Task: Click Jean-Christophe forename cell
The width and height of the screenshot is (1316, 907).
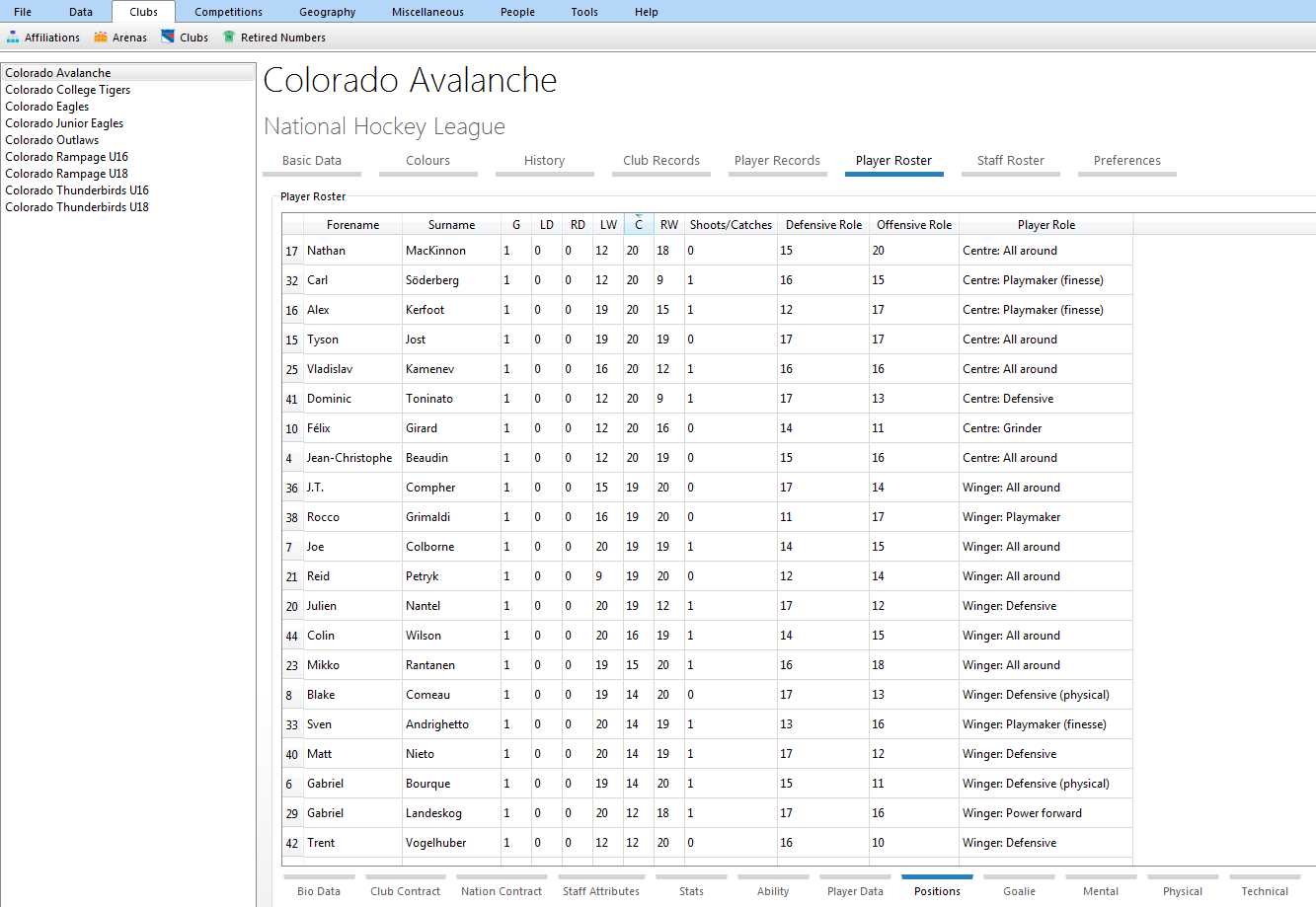Action: point(352,458)
